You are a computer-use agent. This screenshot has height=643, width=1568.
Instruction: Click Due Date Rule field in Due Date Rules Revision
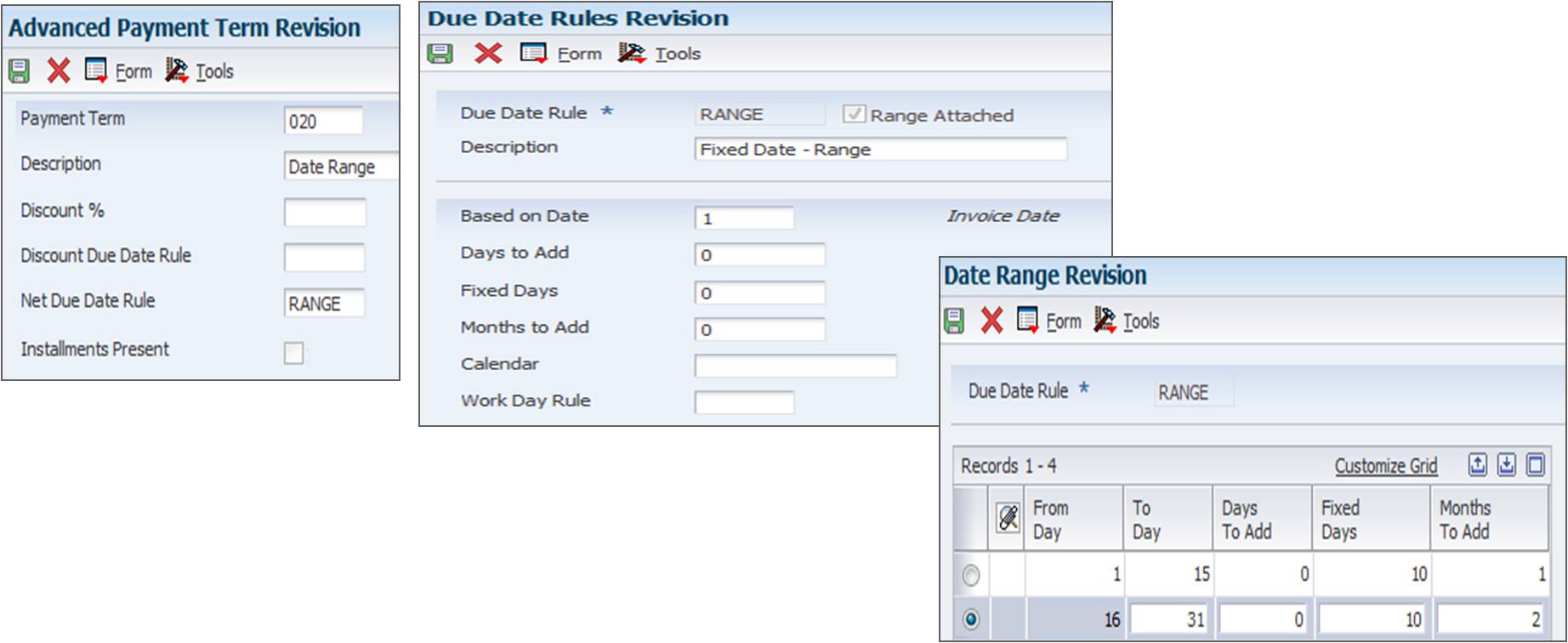click(x=760, y=114)
